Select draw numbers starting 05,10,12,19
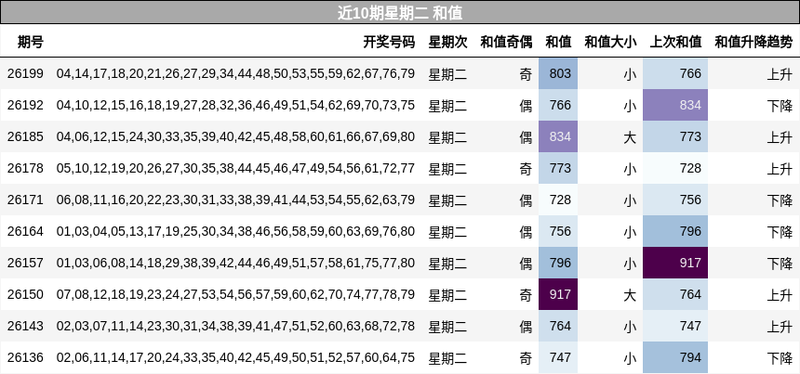Viewport: 800px width, 374px height. (236, 168)
